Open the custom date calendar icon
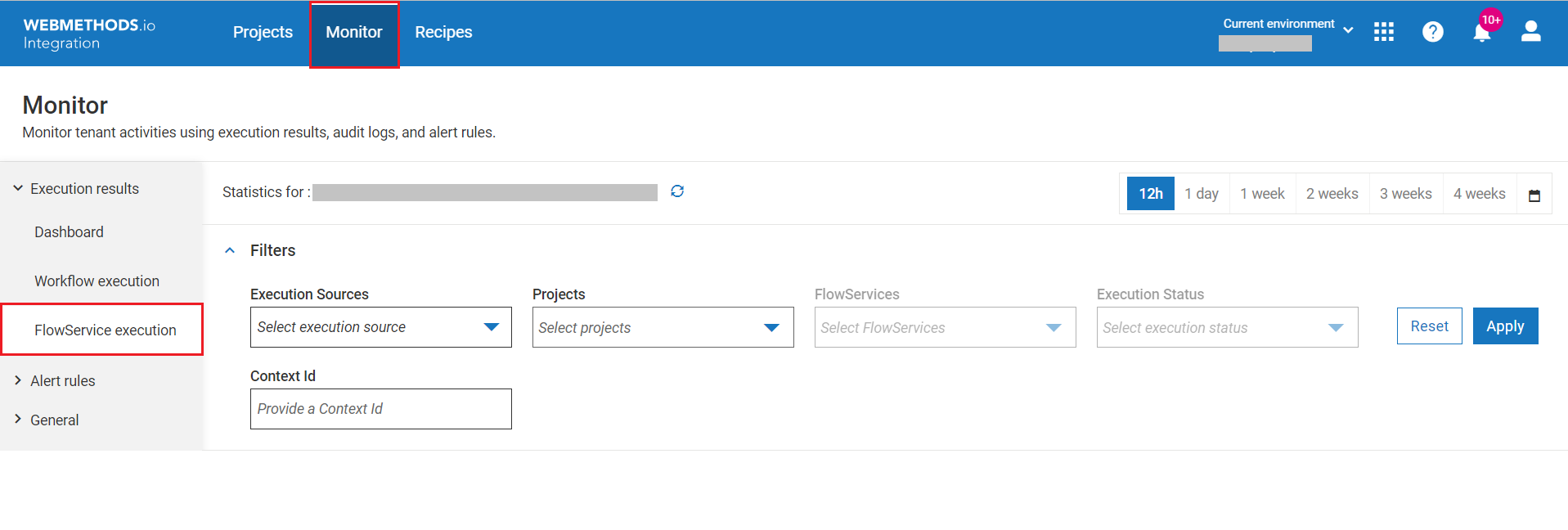 pos(1534,195)
